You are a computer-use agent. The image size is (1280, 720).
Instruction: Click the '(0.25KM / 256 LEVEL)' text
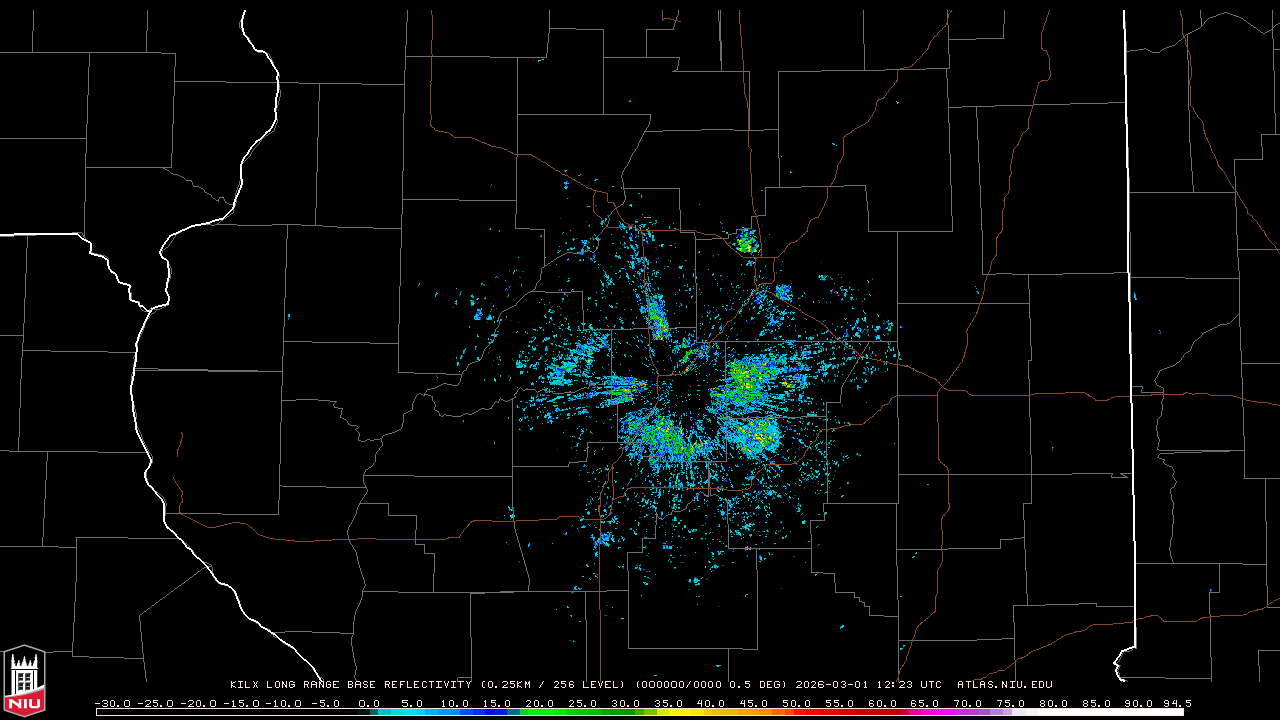[554, 685]
